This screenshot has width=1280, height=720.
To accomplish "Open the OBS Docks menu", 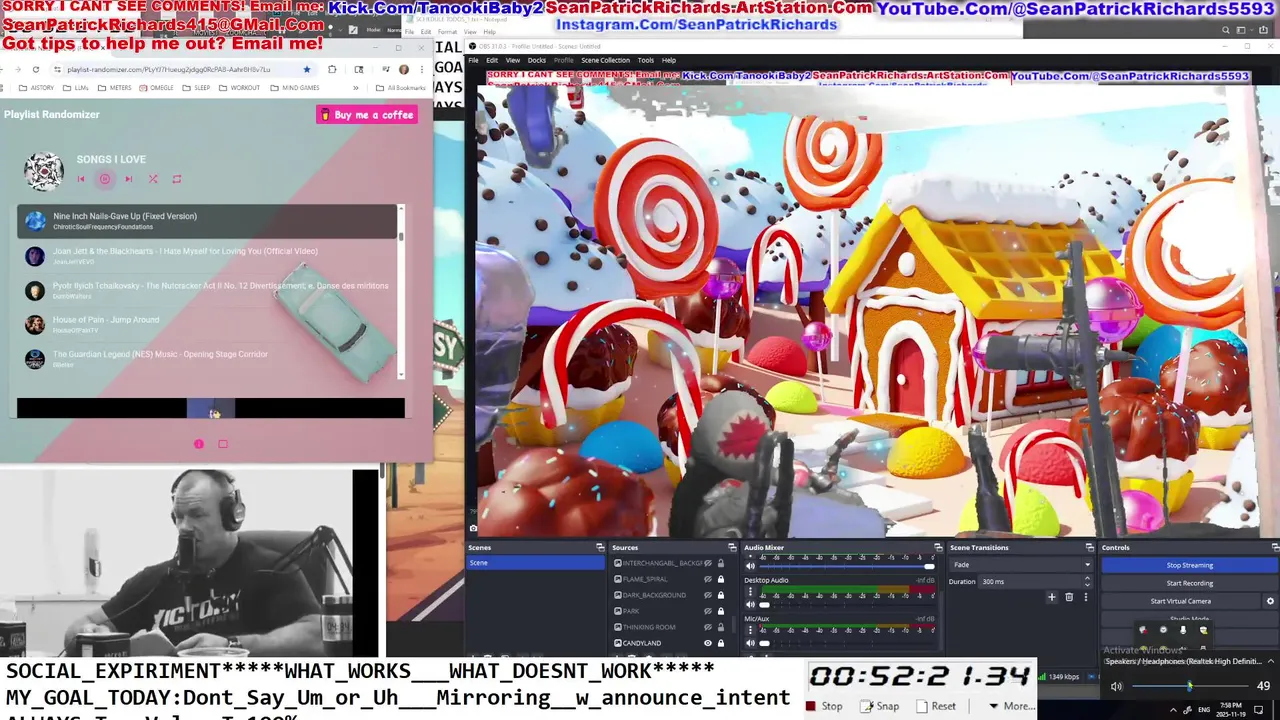I will coord(537,60).
